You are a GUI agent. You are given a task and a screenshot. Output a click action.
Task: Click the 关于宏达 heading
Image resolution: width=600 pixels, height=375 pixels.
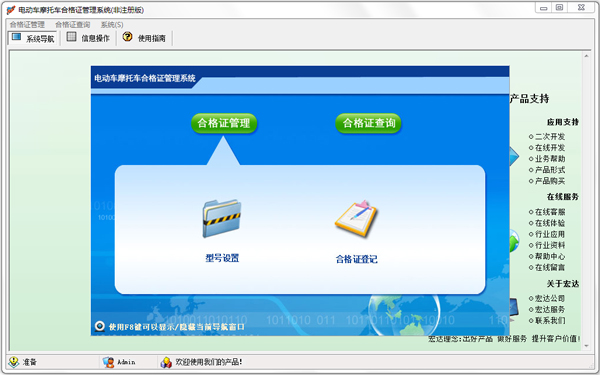coord(562,284)
